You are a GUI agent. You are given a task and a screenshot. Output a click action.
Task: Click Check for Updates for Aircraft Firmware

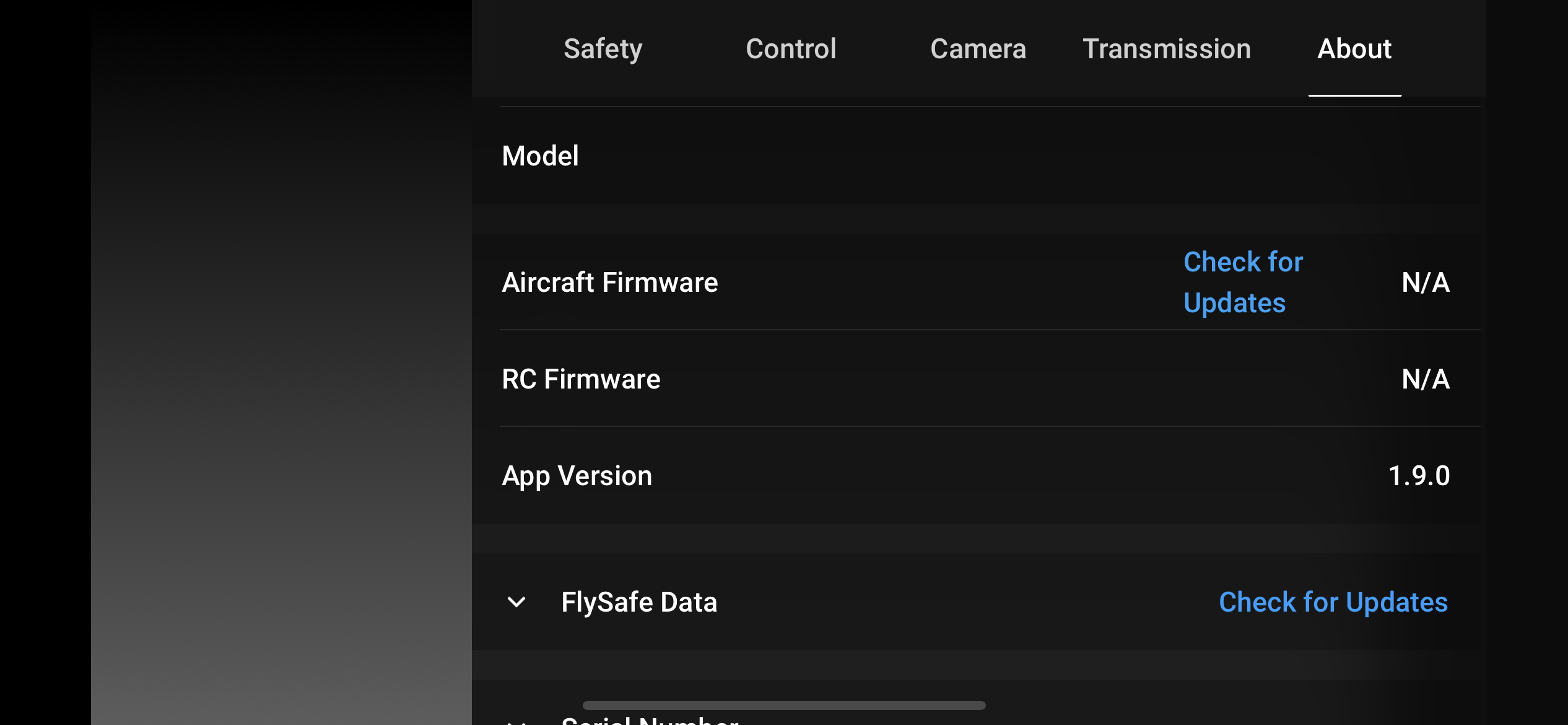pos(1244,282)
